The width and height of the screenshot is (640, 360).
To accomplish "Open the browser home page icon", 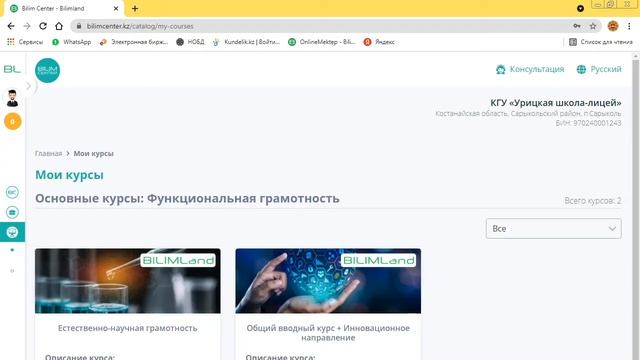I will [59, 26].
